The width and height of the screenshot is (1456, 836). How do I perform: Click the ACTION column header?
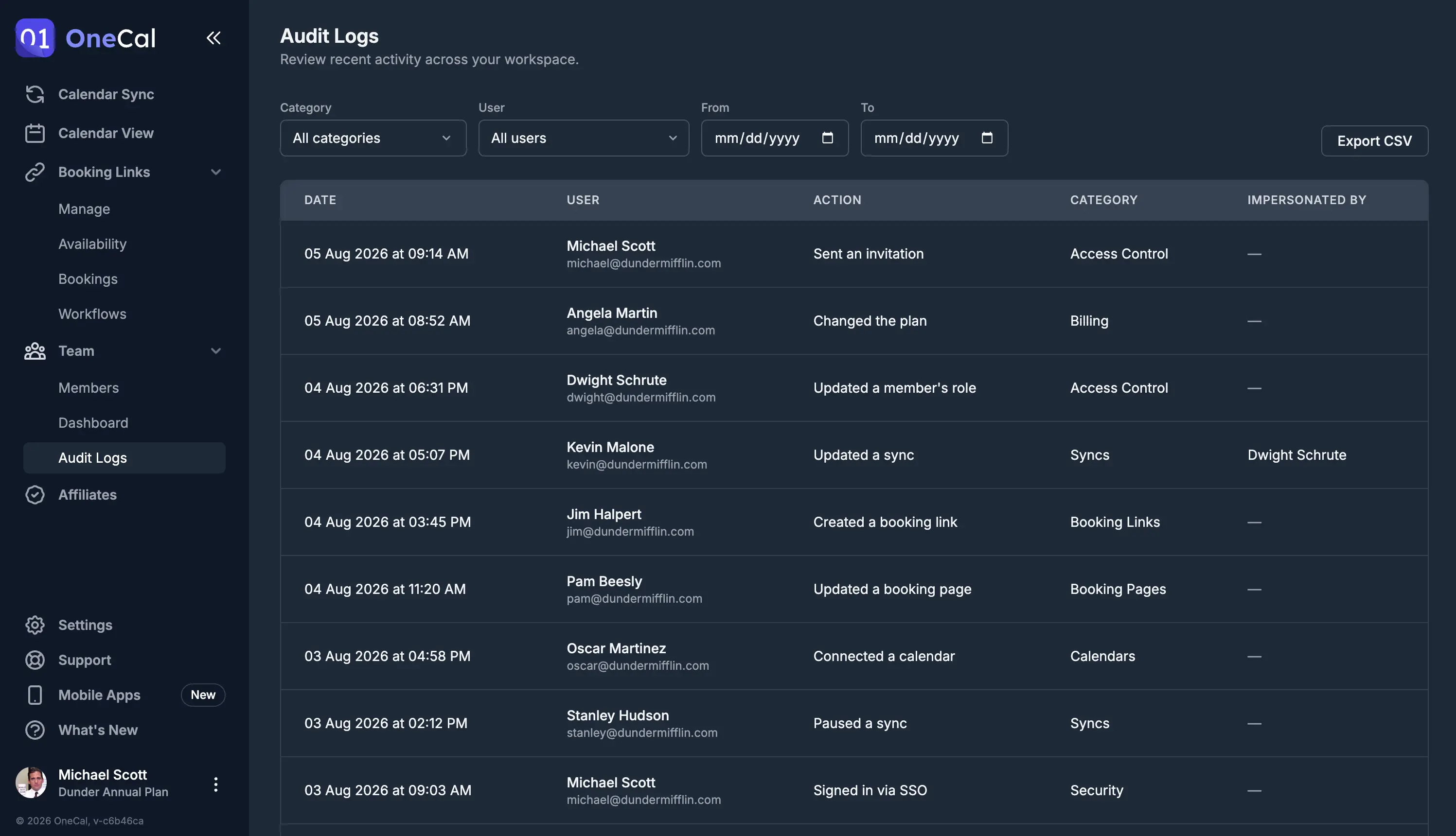tap(837, 200)
